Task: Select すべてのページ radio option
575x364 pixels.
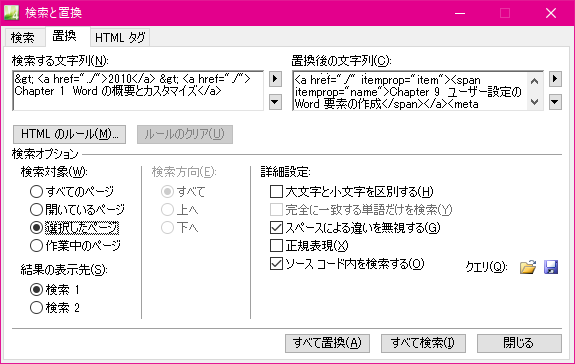Action: pos(72,191)
